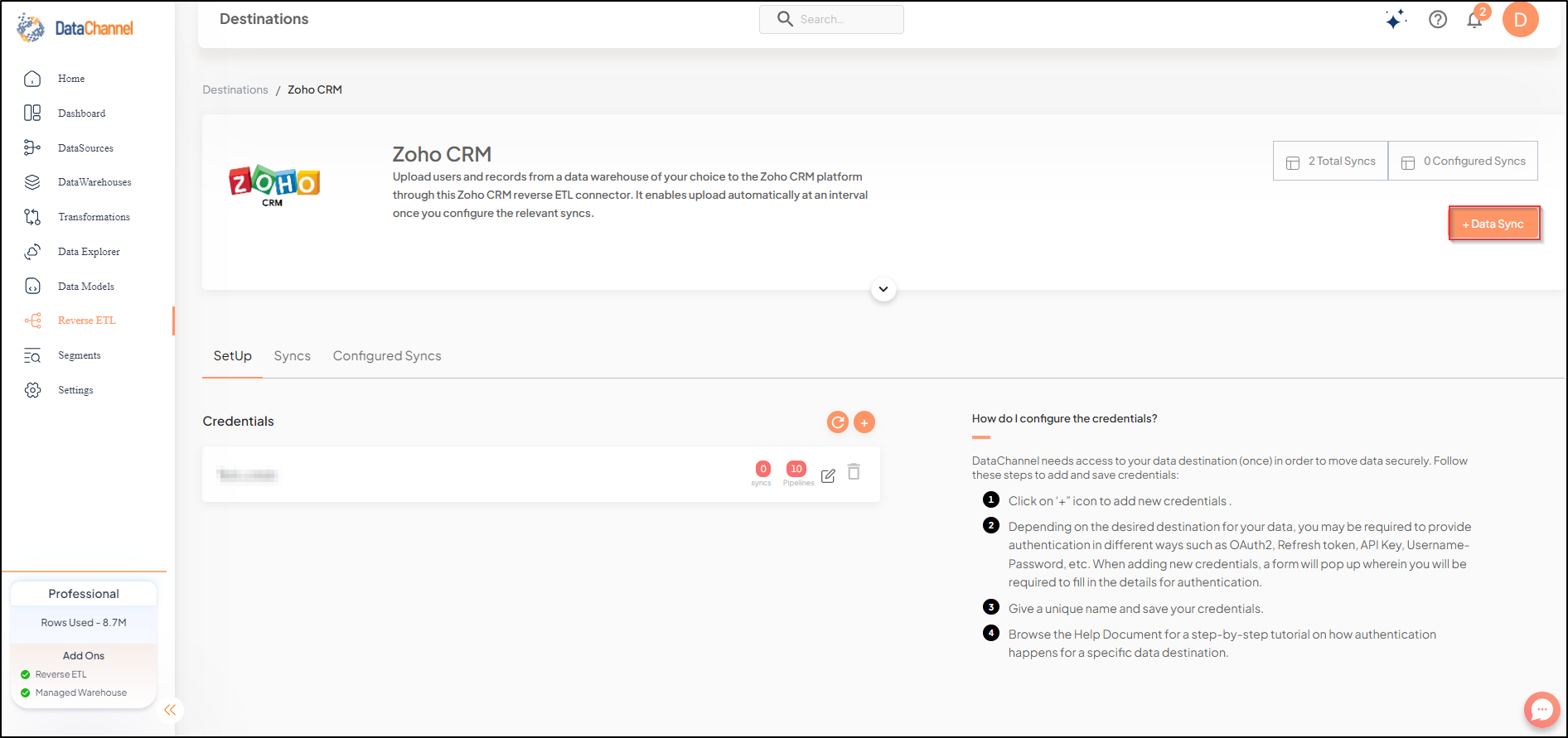Open the chat support bubble
This screenshot has width=1568, height=738.
click(x=1541, y=710)
